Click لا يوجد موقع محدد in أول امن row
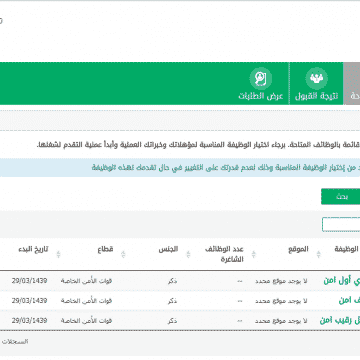Image resolution: width=360 pixels, height=360 pixels. pyautogui.click(x=281, y=281)
